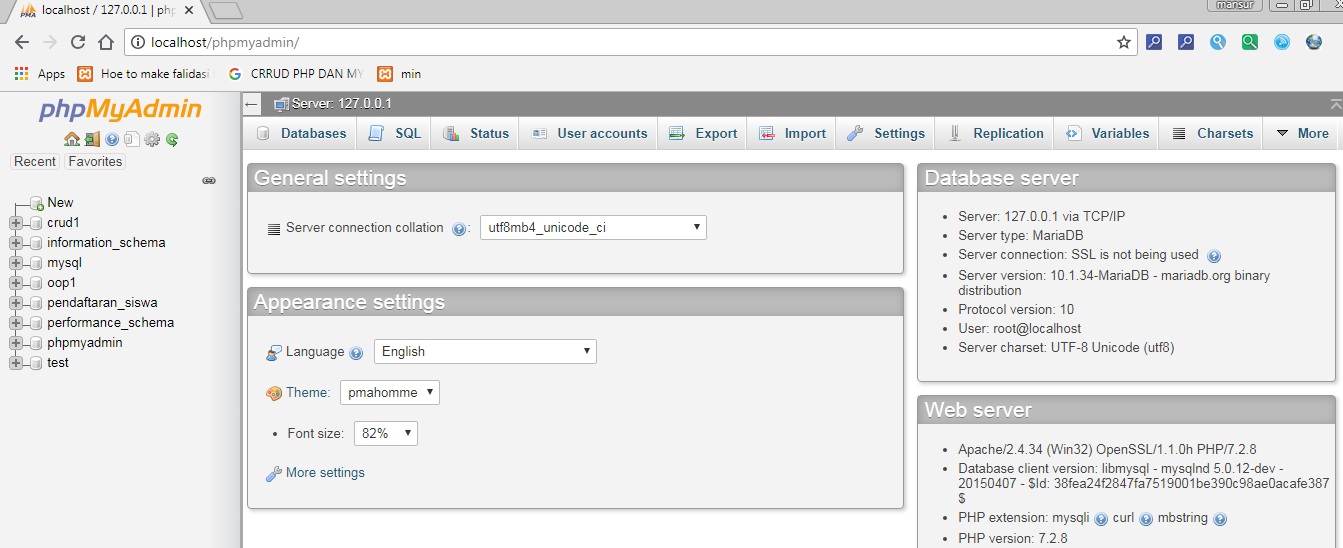1343x548 pixels.
Task: Open the Theme dropdown showing pmahomme
Action: tap(390, 393)
